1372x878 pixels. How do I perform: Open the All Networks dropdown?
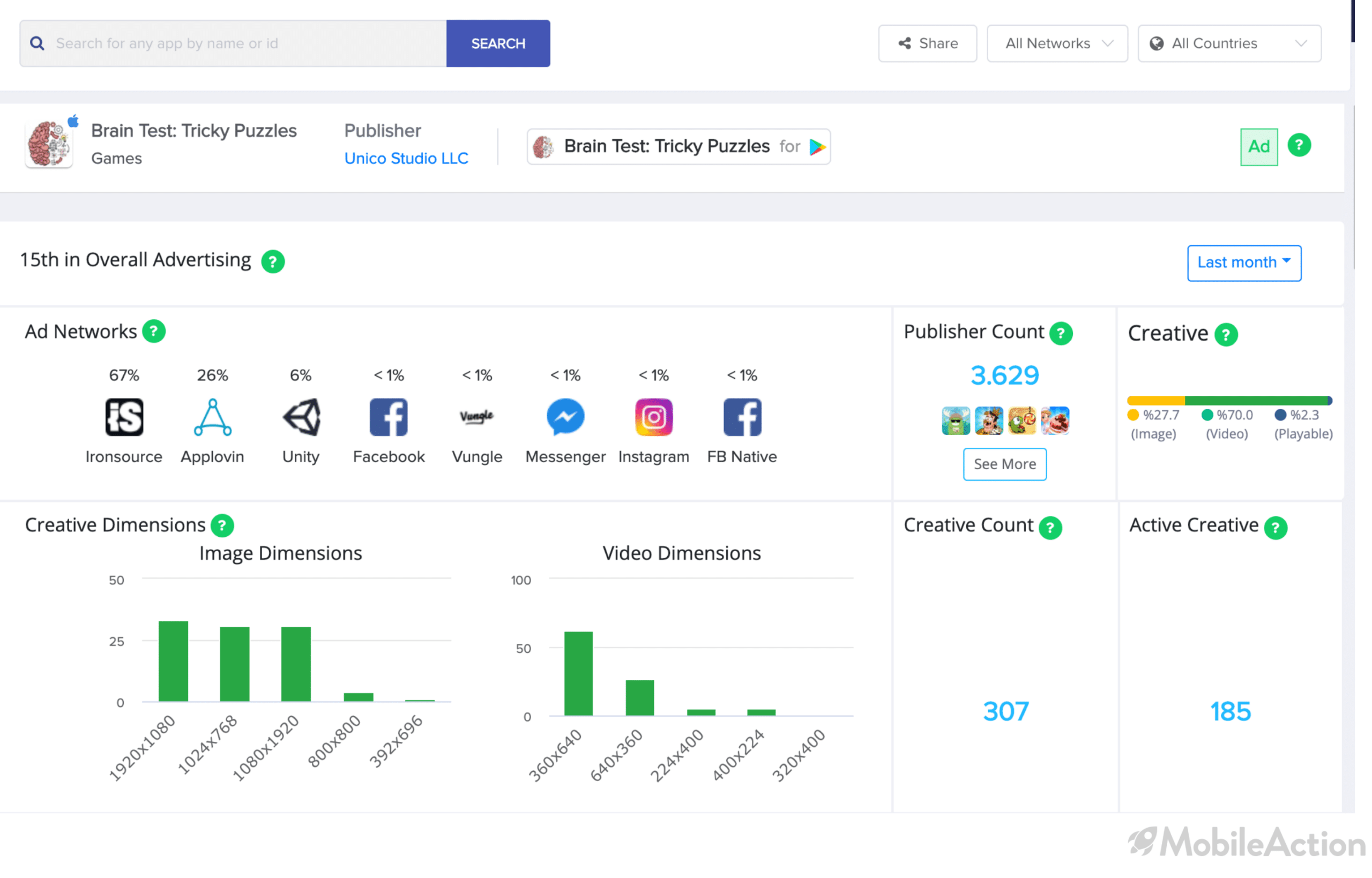click(1057, 43)
